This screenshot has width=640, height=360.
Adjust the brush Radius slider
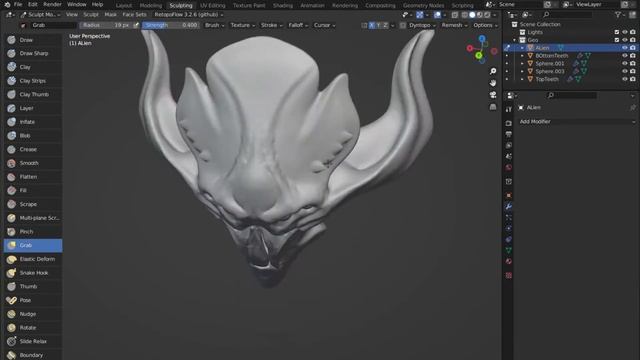[106, 25]
